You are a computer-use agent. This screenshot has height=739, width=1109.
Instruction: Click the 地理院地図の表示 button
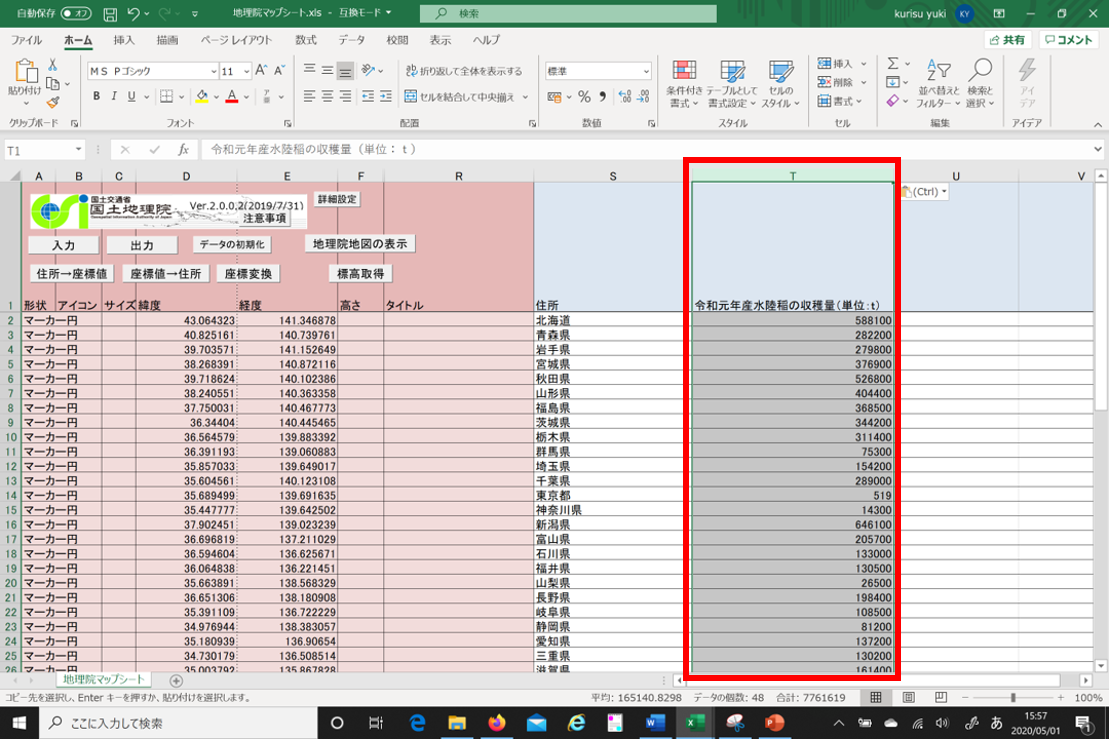pos(360,244)
